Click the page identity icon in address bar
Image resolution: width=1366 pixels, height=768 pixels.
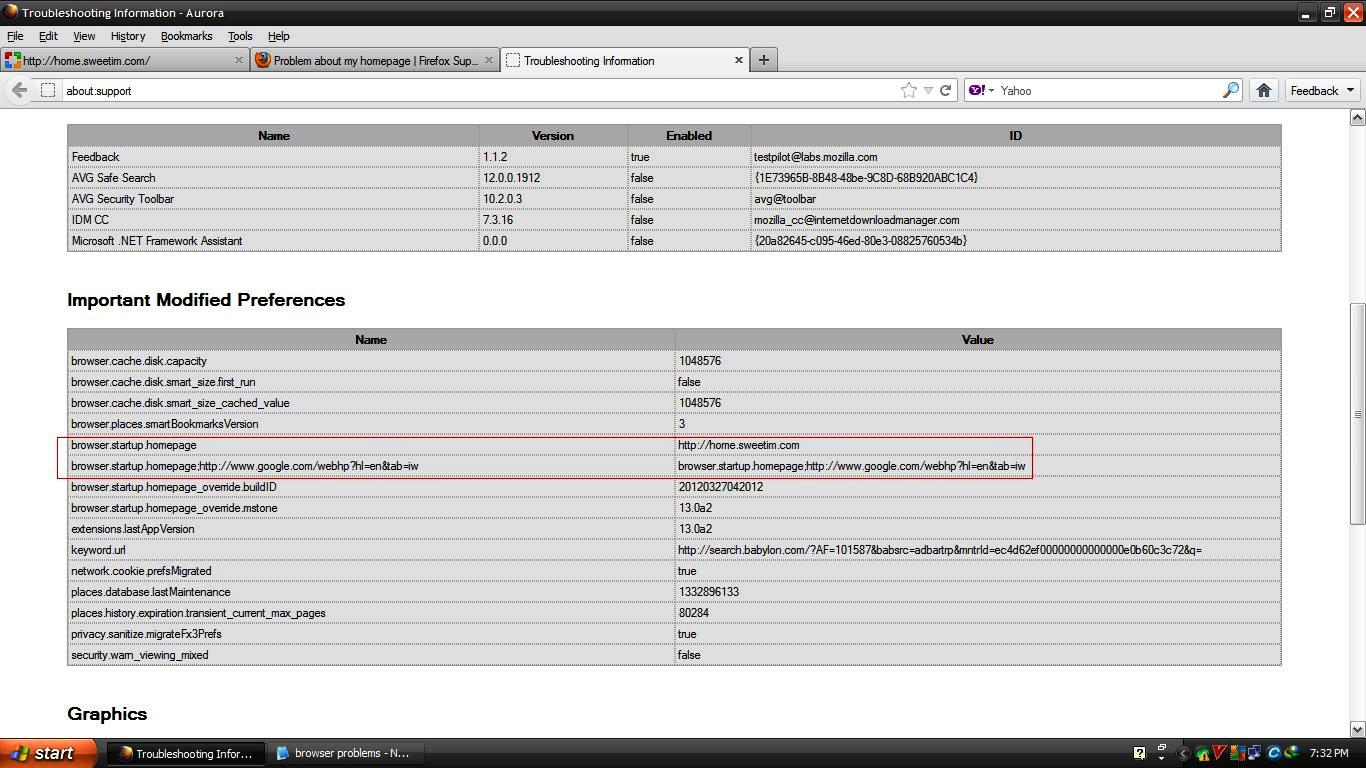click(47, 90)
